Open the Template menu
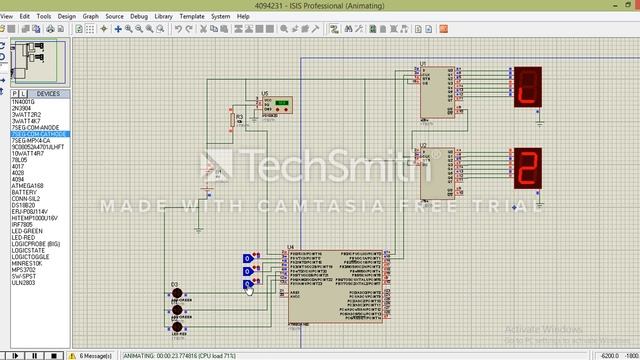This screenshot has height=360, width=640. click(192, 16)
